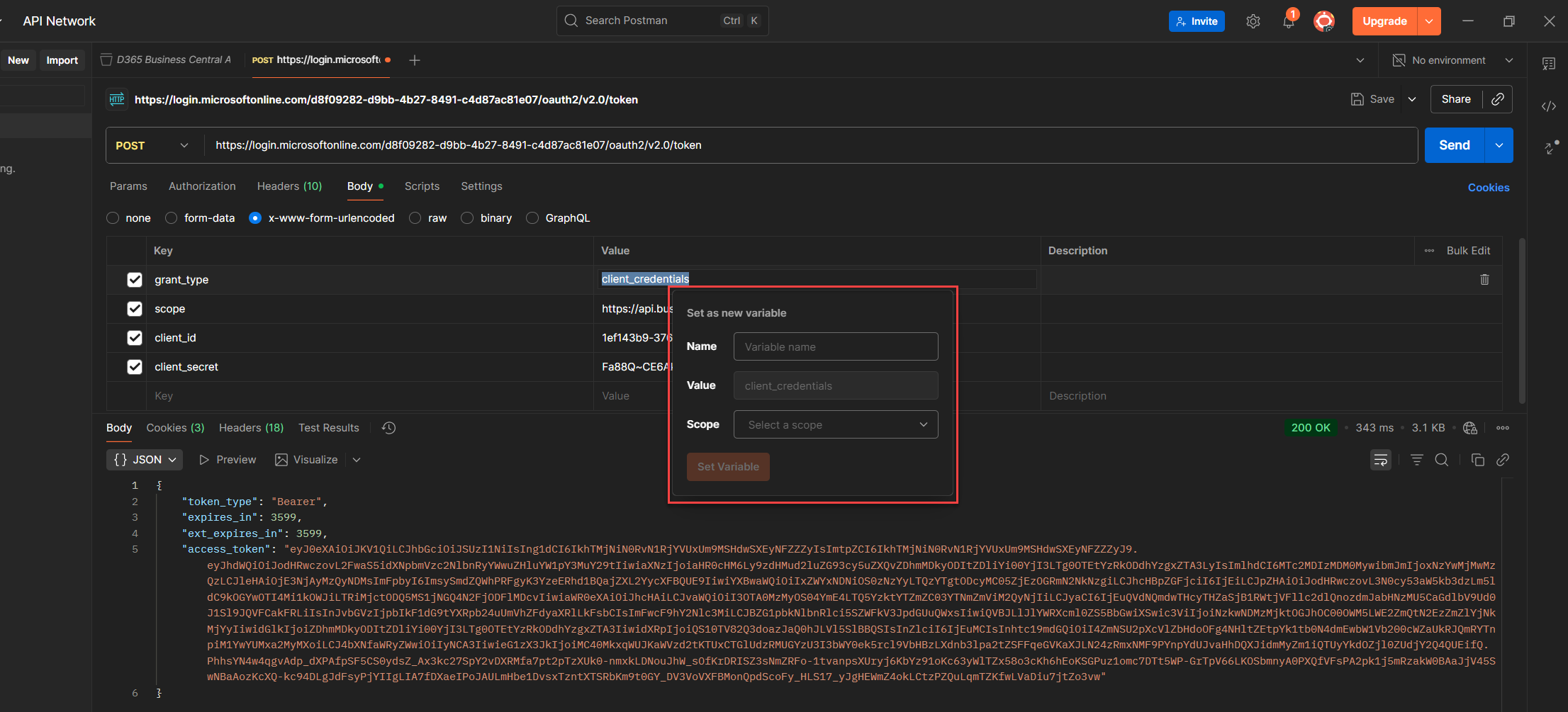Image resolution: width=1568 pixels, height=712 pixels.
Task: Click the Variable name input field
Action: point(836,346)
